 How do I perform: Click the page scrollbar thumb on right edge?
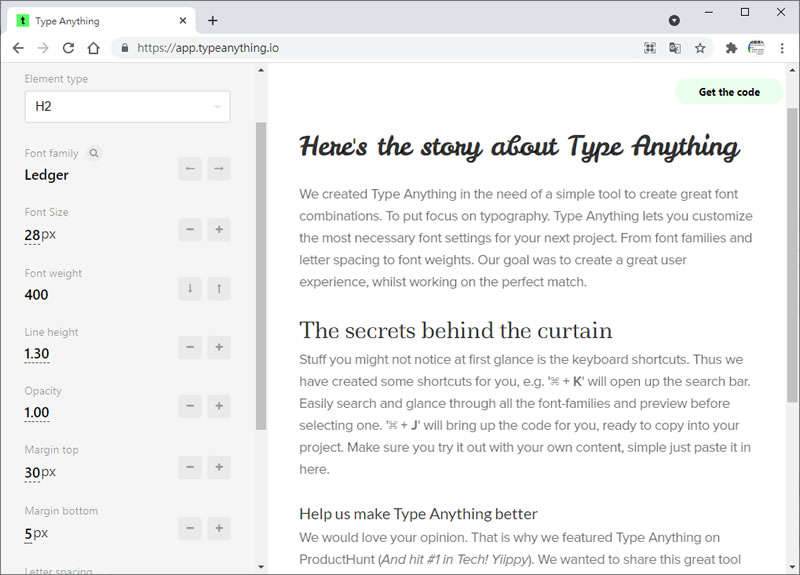point(792,255)
